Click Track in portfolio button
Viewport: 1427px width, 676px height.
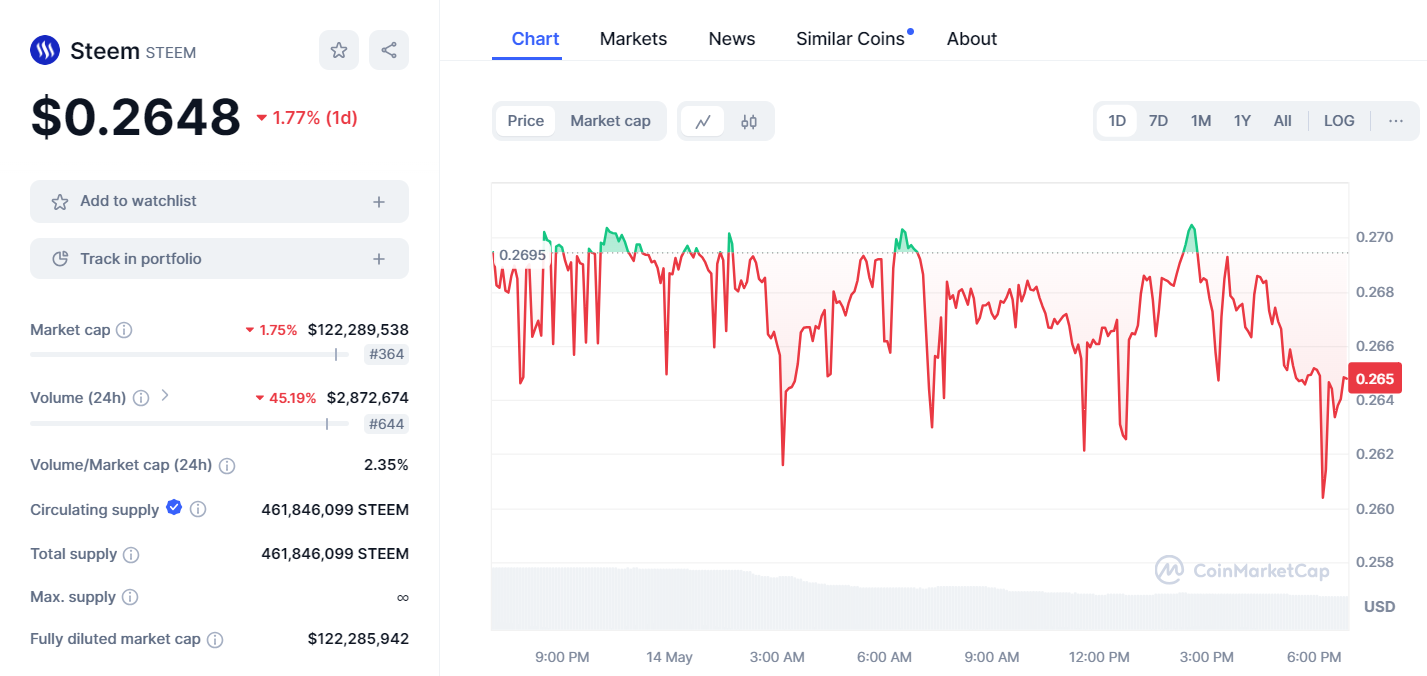tap(219, 259)
